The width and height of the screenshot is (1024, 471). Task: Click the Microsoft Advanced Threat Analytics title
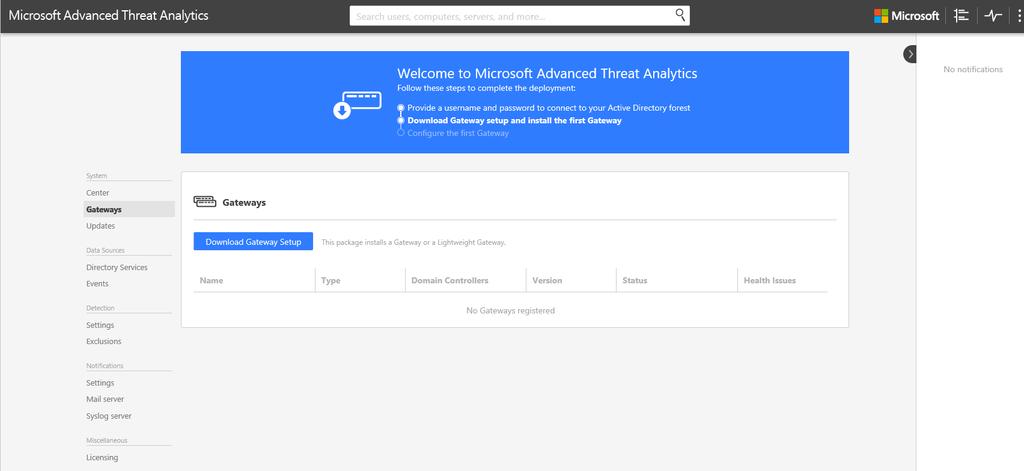click(108, 16)
